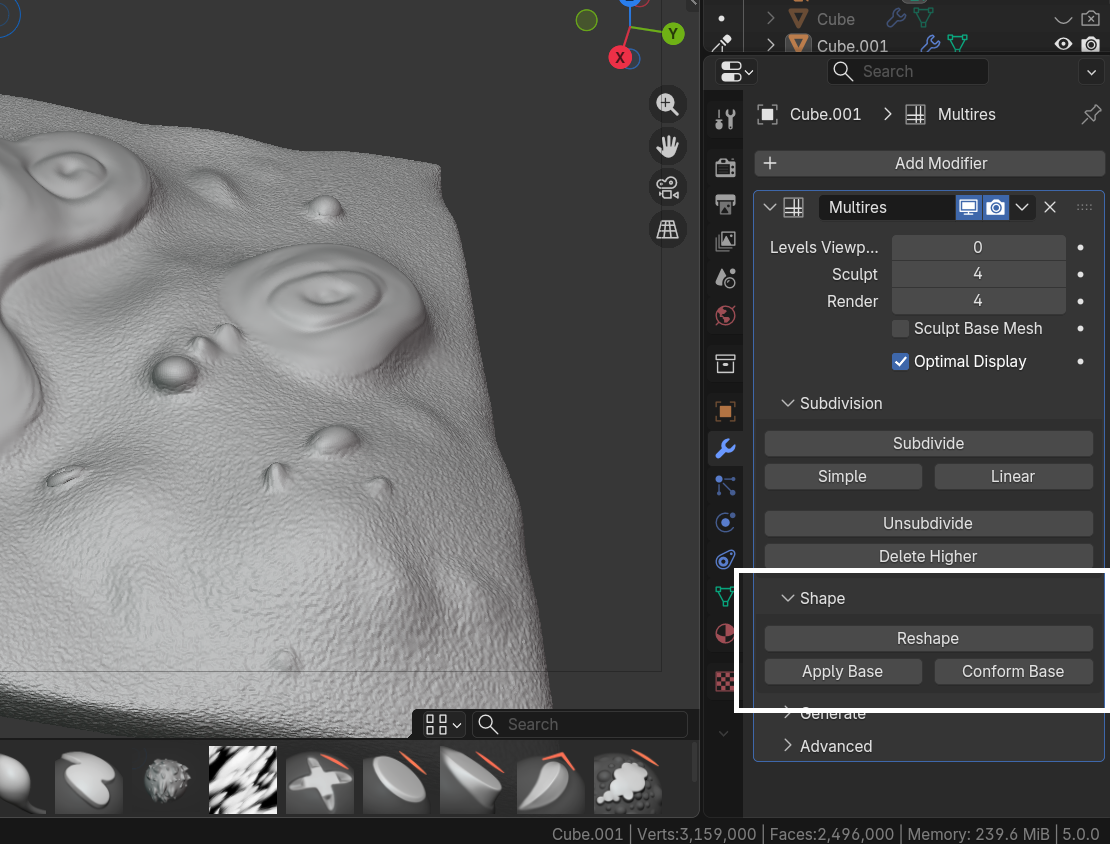Click Cube.001 in the modifier breadcrumb
Viewport: 1110px width, 844px height.
click(x=823, y=114)
